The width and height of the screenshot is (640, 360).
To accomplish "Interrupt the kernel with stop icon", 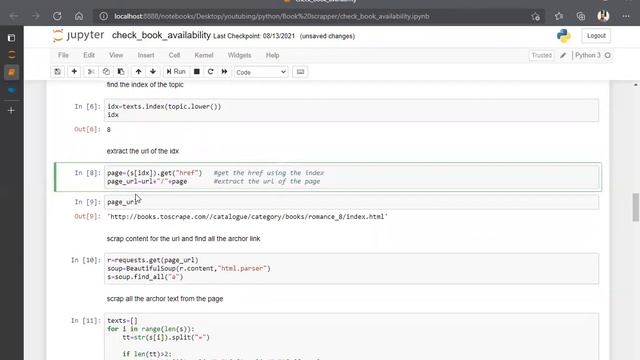I will click(x=197, y=72).
